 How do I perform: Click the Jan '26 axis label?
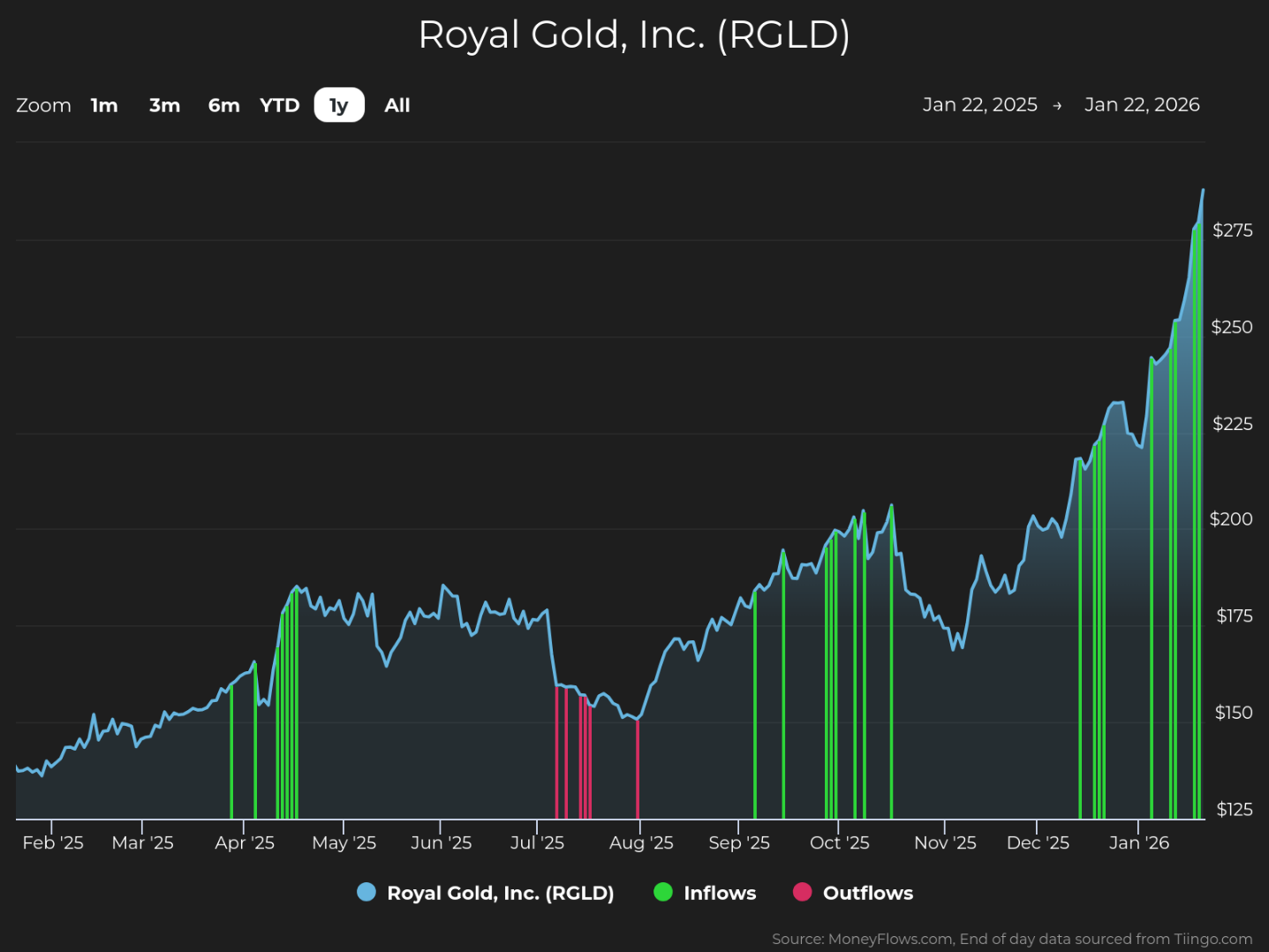(x=1139, y=842)
